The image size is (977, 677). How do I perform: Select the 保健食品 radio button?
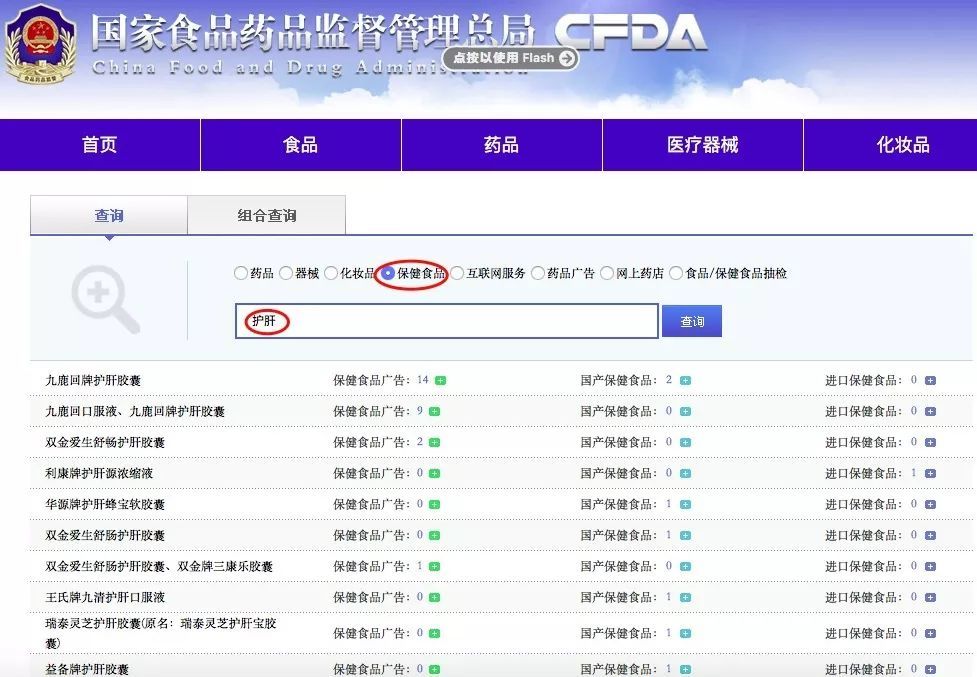click(x=388, y=273)
